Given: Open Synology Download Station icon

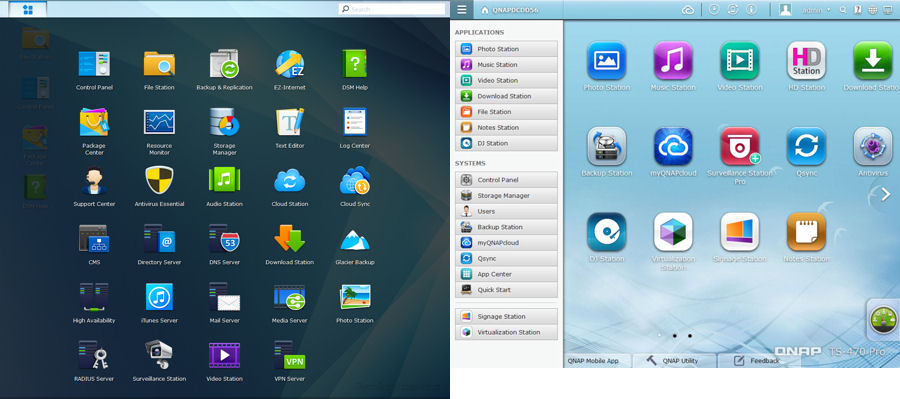Looking at the screenshot, I should [x=290, y=239].
